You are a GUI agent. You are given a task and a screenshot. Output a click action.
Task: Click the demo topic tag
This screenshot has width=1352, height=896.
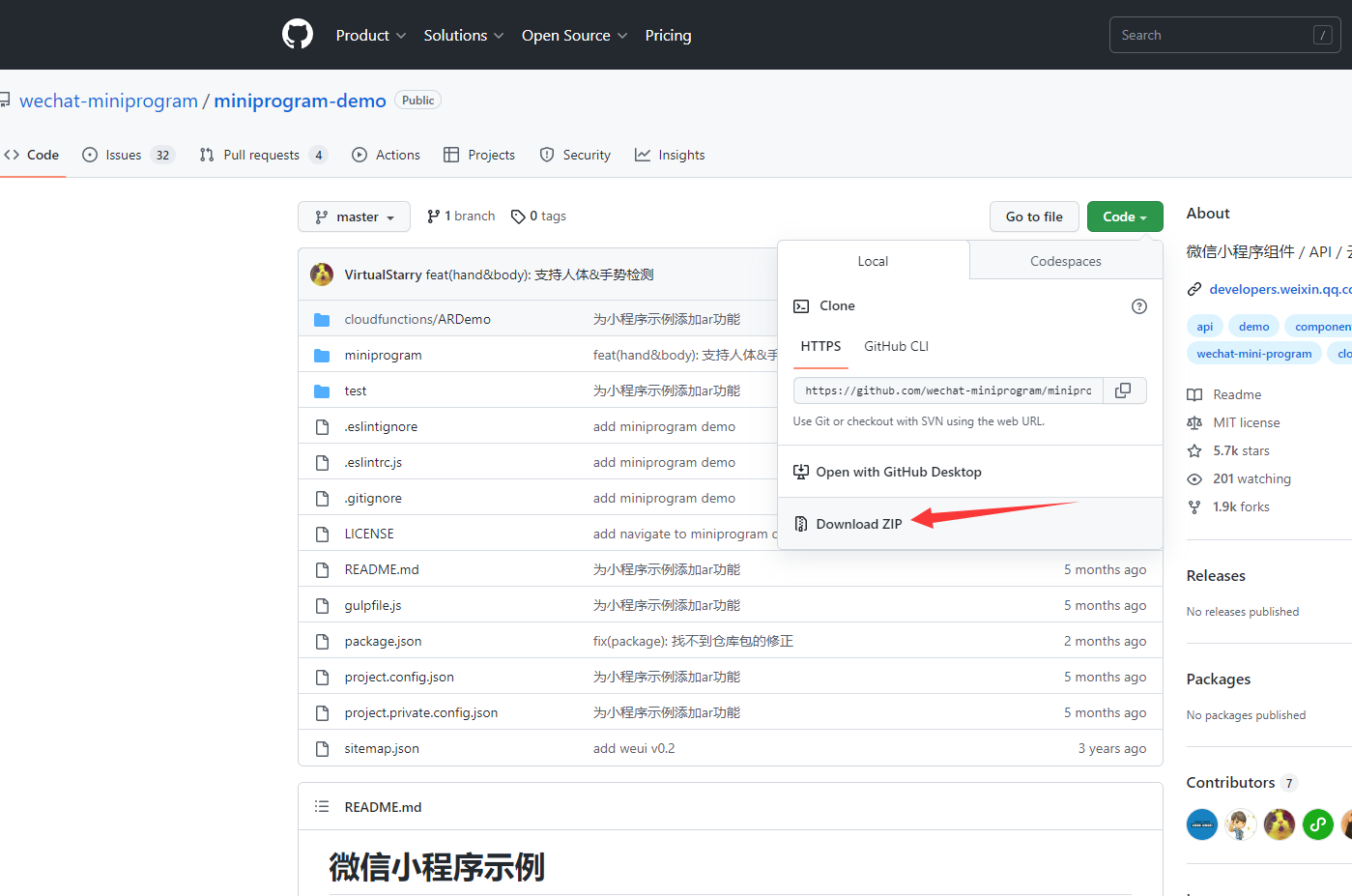tap(1254, 327)
